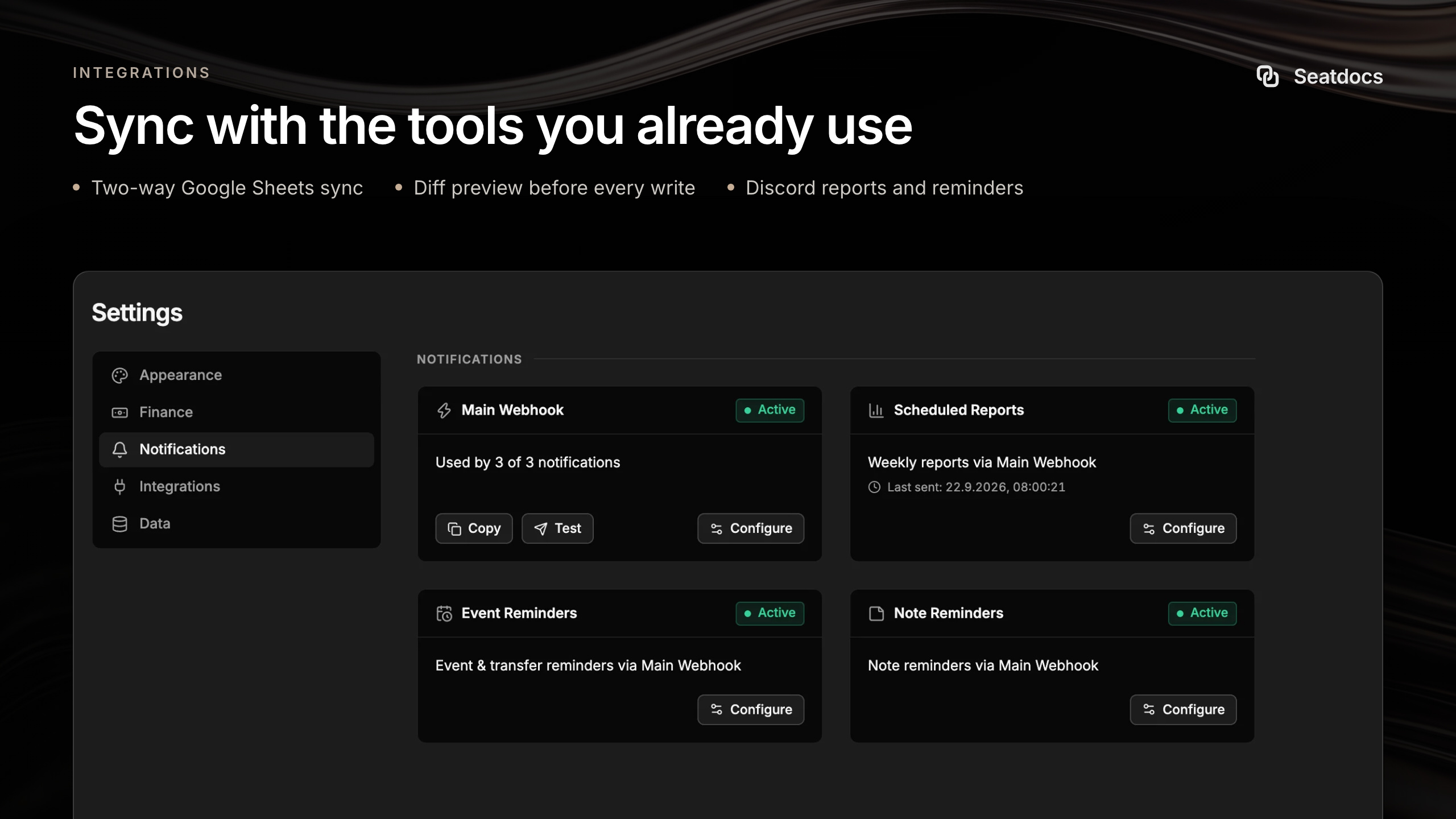Click the Scheduled Reports Active status badge
The width and height of the screenshot is (1456, 819).
[1202, 410]
